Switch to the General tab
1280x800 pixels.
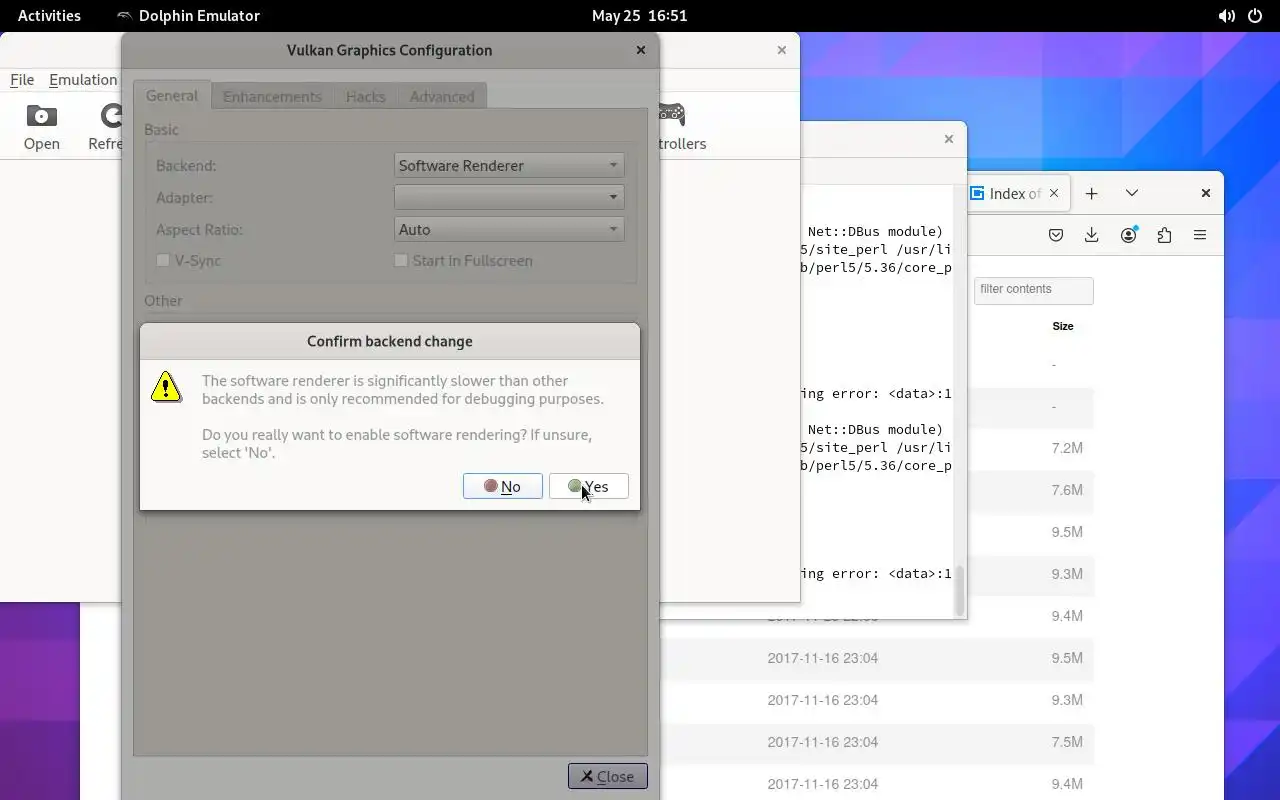coord(172,95)
